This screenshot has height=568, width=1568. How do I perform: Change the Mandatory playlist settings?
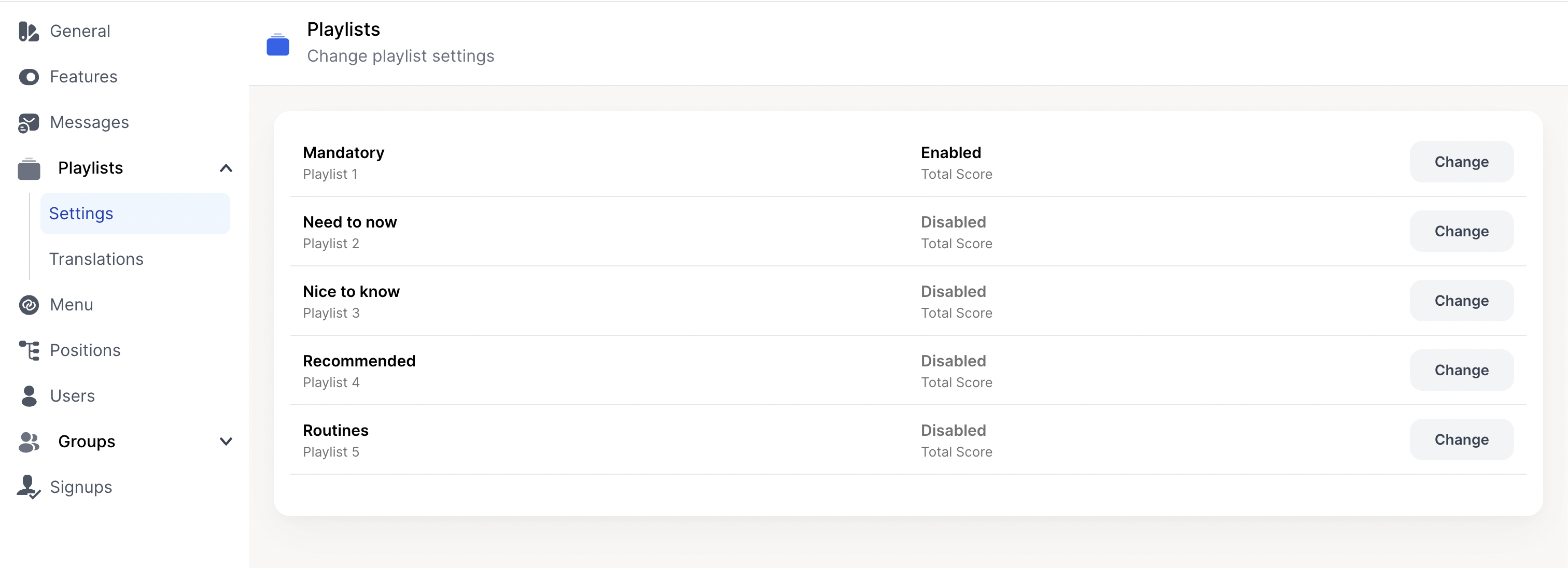coord(1461,162)
